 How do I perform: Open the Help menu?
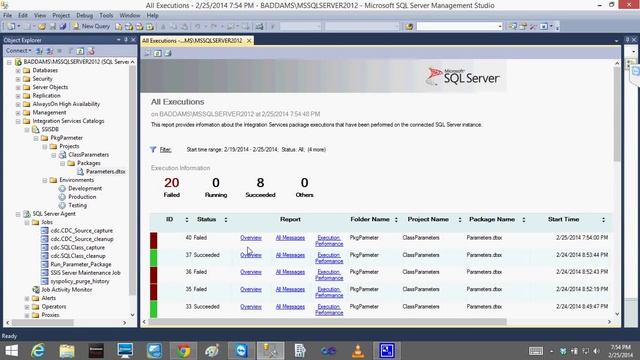tap(152, 16)
